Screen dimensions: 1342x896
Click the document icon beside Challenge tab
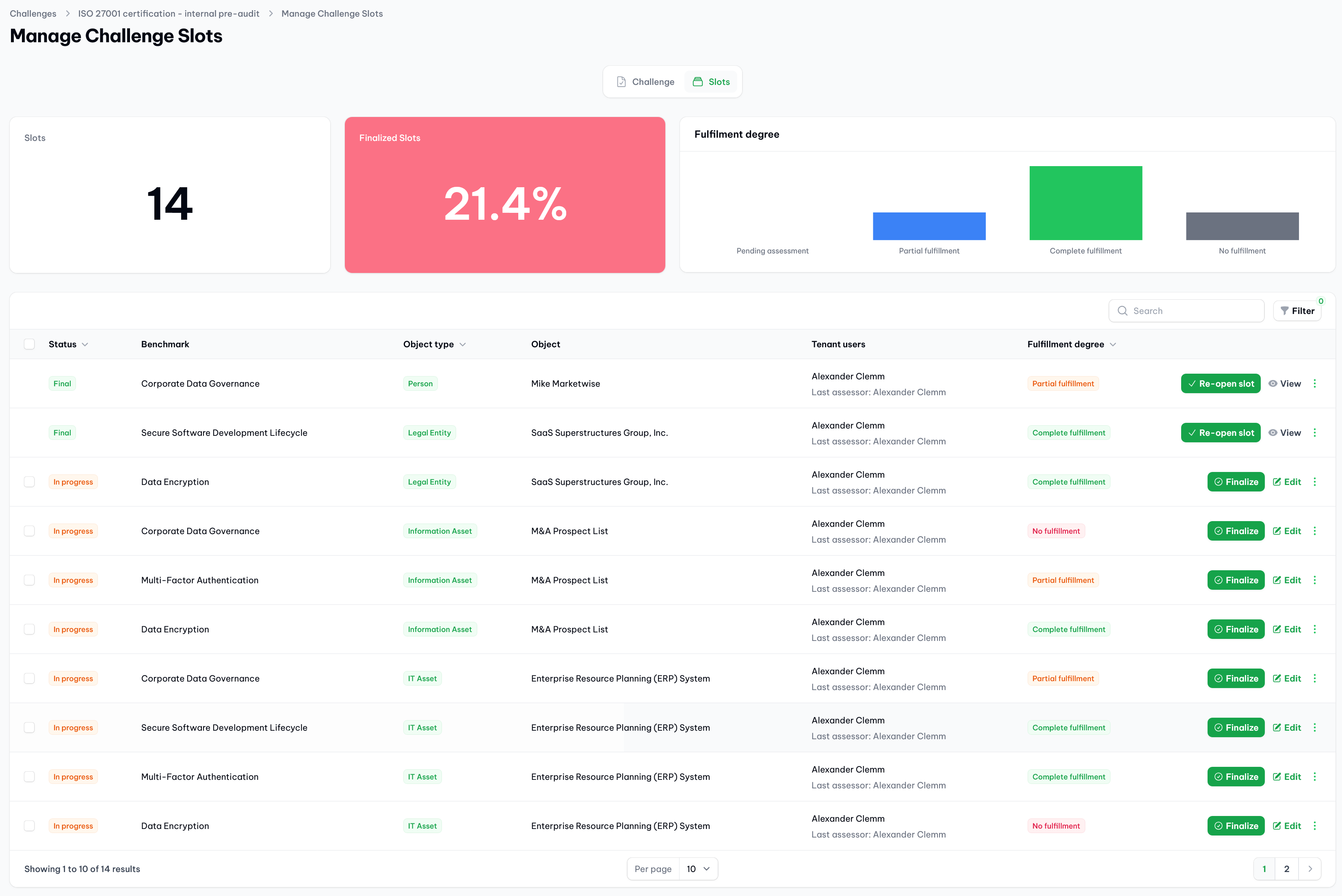[621, 82]
